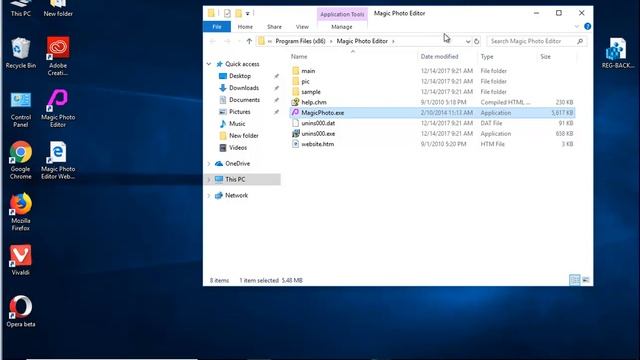Click the refresh icon in address bar
This screenshot has width=640, height=360.
(476, 41)
